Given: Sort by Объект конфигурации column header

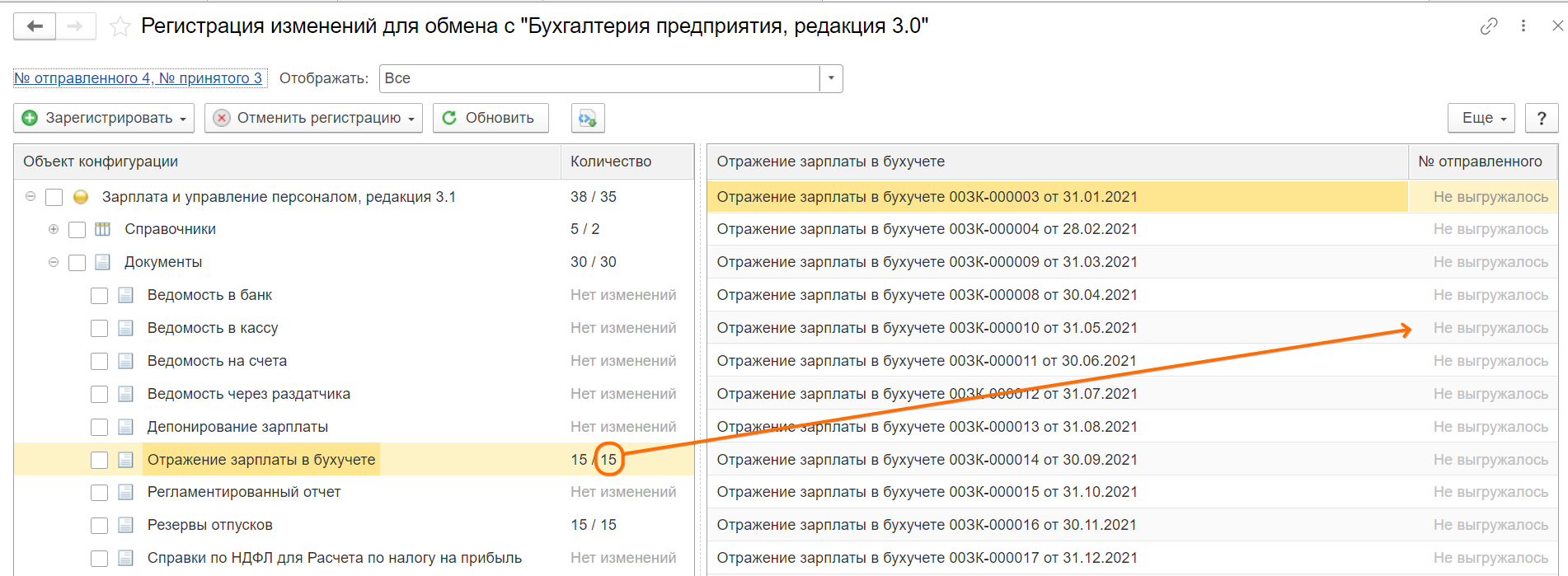Looking at the screenshot, I should (288, 162).
